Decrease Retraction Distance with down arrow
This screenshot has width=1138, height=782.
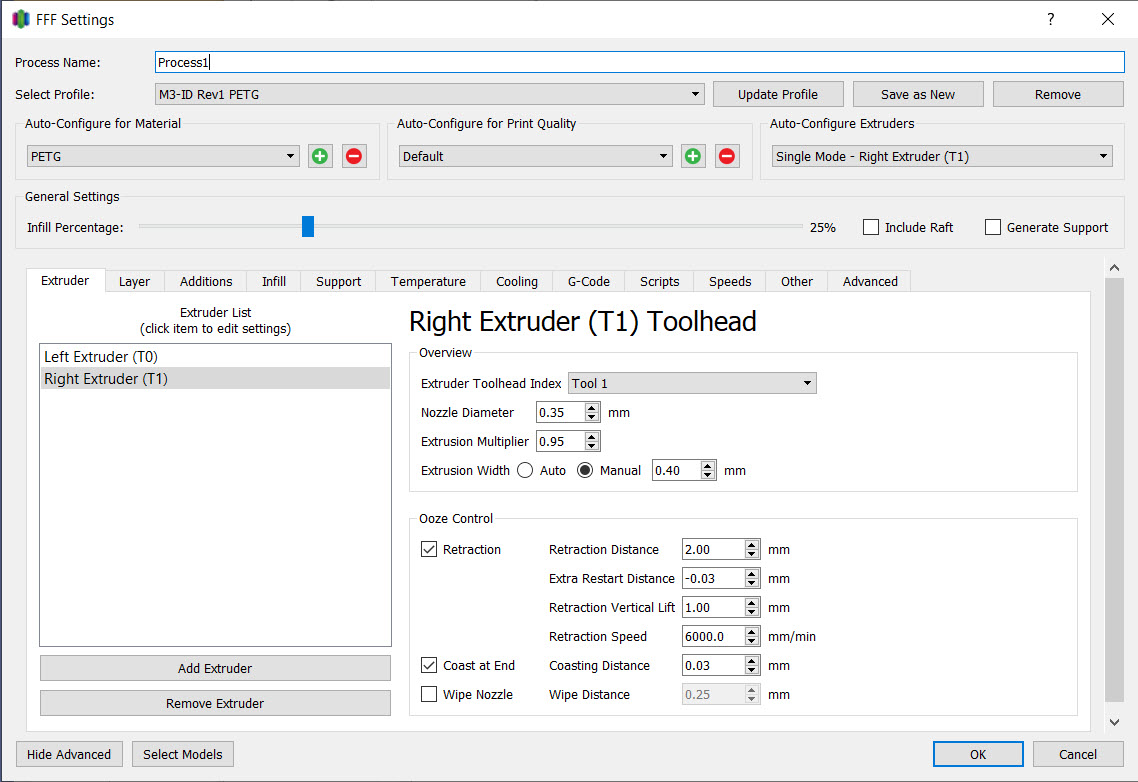click(752, 554)
